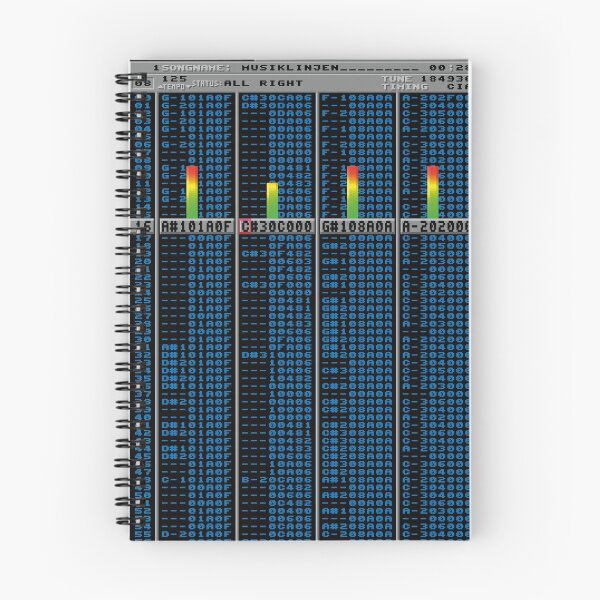Screen dimensions: 600x600
Task: Click the TIMING label
Action: pos(405,87)
